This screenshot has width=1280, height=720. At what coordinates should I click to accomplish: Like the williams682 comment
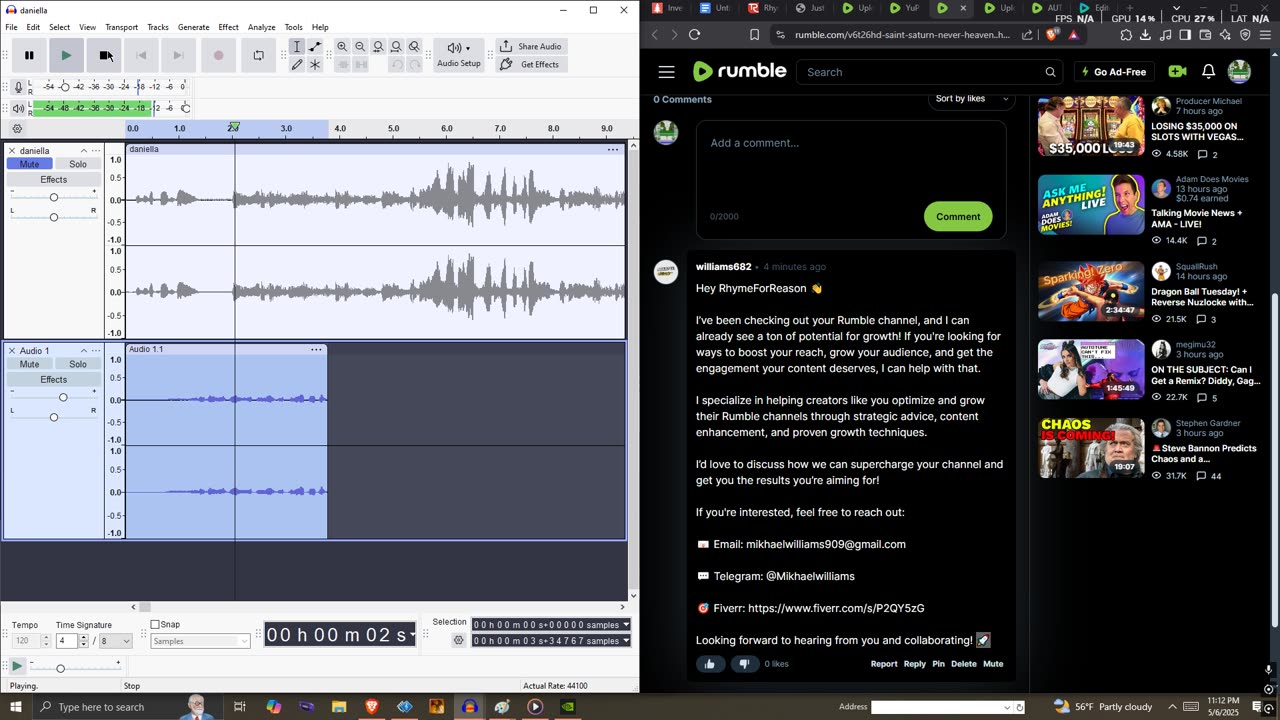(x=710, y=664)
